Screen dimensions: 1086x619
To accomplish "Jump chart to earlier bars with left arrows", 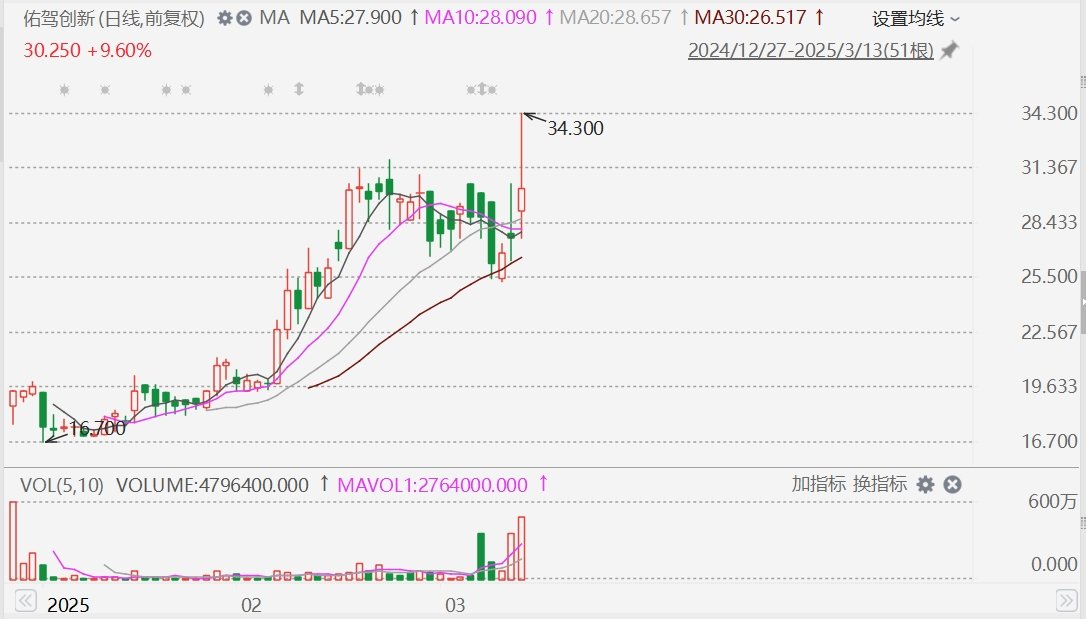I will (25, 600).
